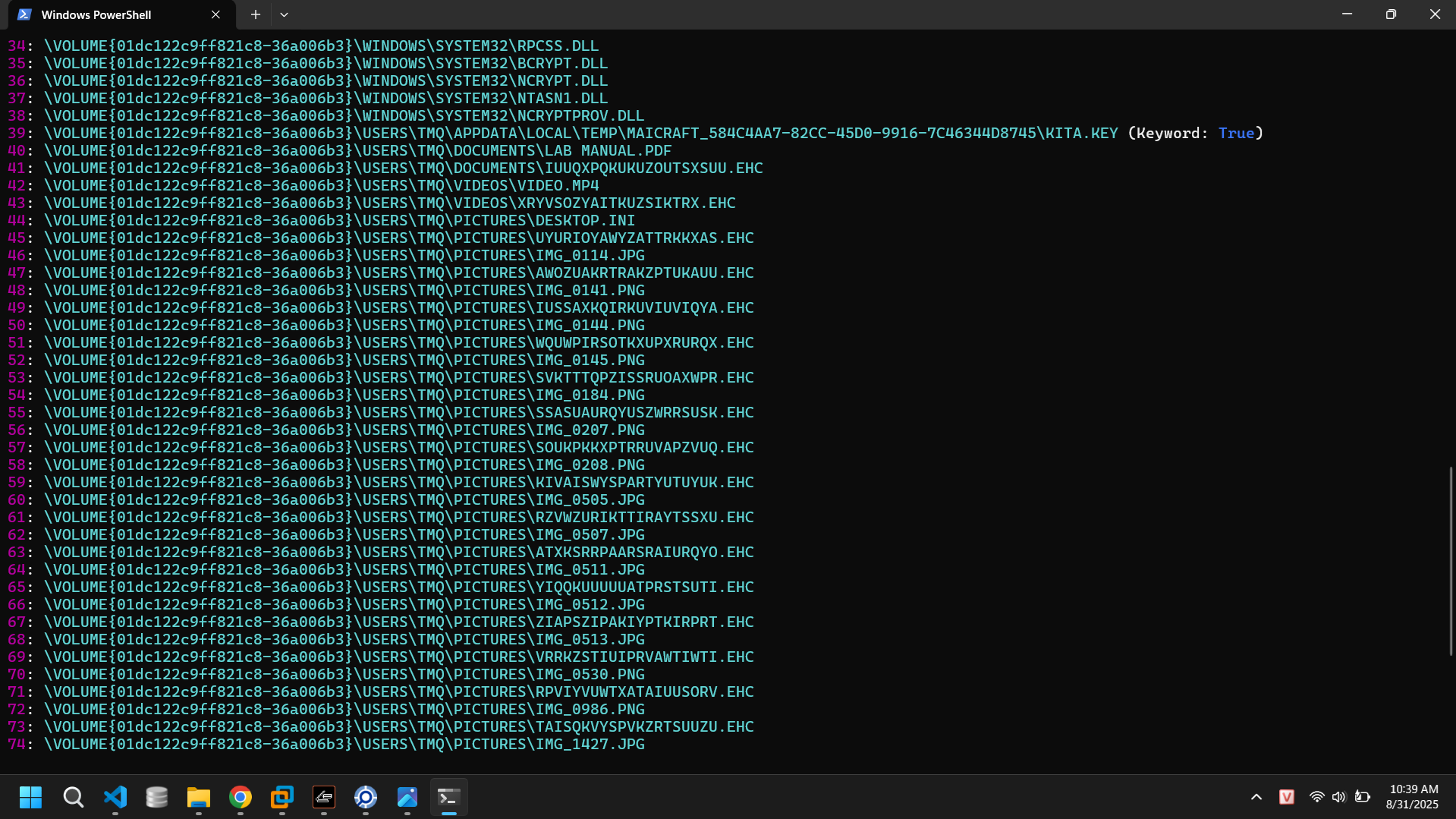The height and width of the screenshot is (819, 1456).
Task: Open the database app in taskbar
Action: tap(157, 797)
